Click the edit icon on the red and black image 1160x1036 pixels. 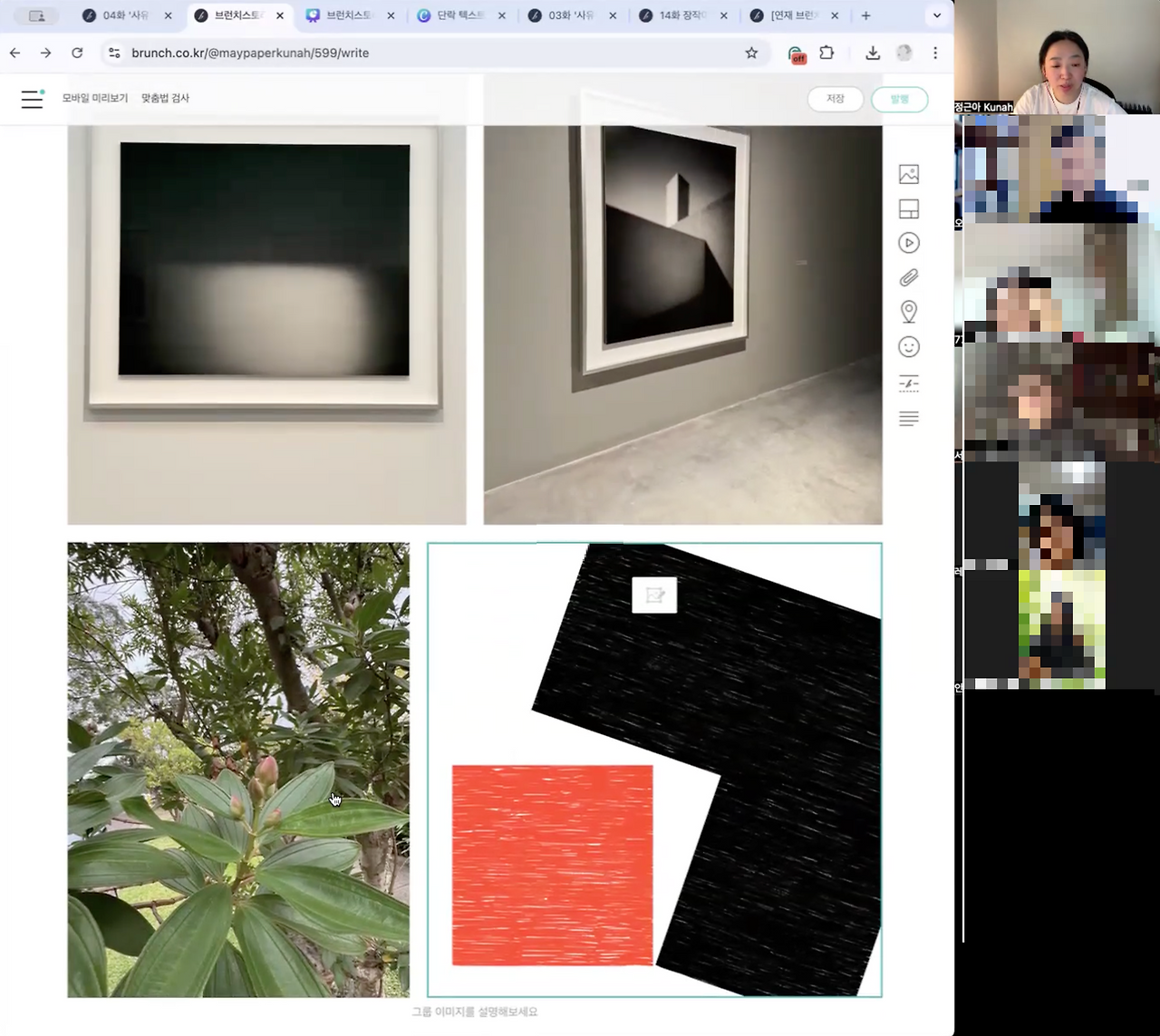pos(654,595)
